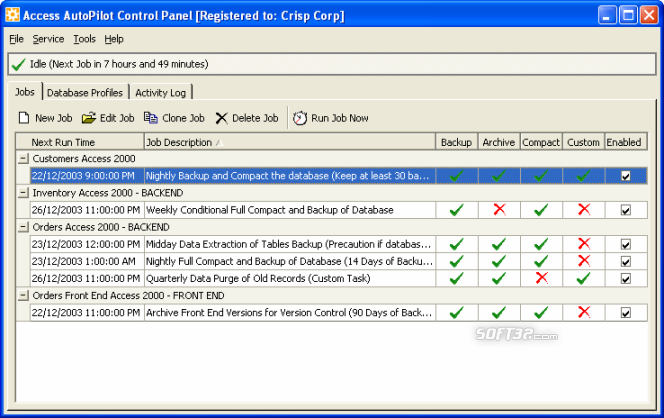Viewport: 664px width, 418px height.
Task: Click the New Job page icon
Action: click(24, 118)
